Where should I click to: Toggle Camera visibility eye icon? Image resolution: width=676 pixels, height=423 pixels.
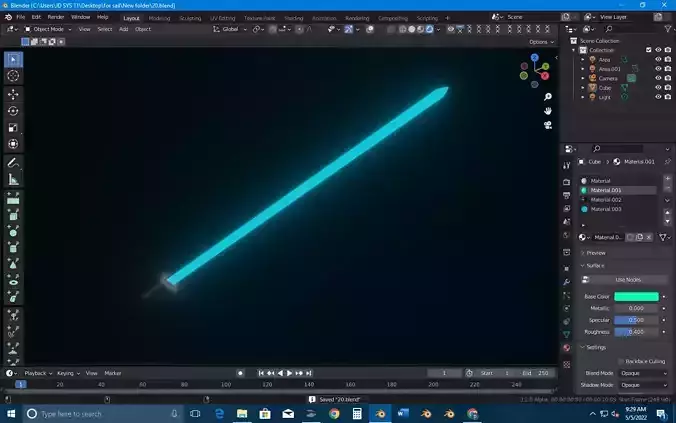point(658,78)
